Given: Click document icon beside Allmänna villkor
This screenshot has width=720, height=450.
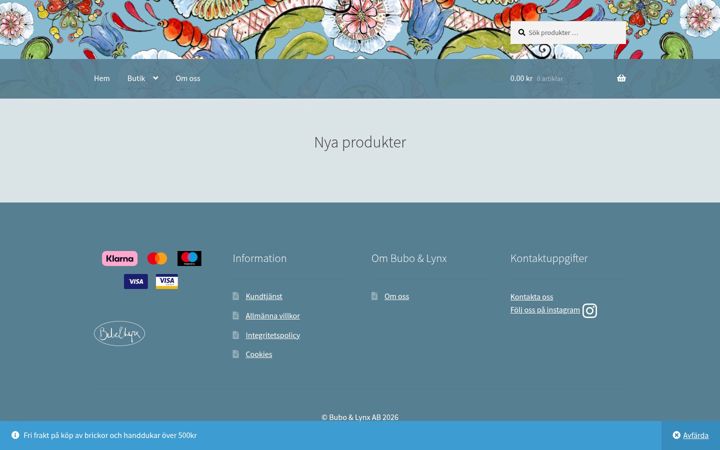Looking at the screenshot, I should (x=236, y=315).
